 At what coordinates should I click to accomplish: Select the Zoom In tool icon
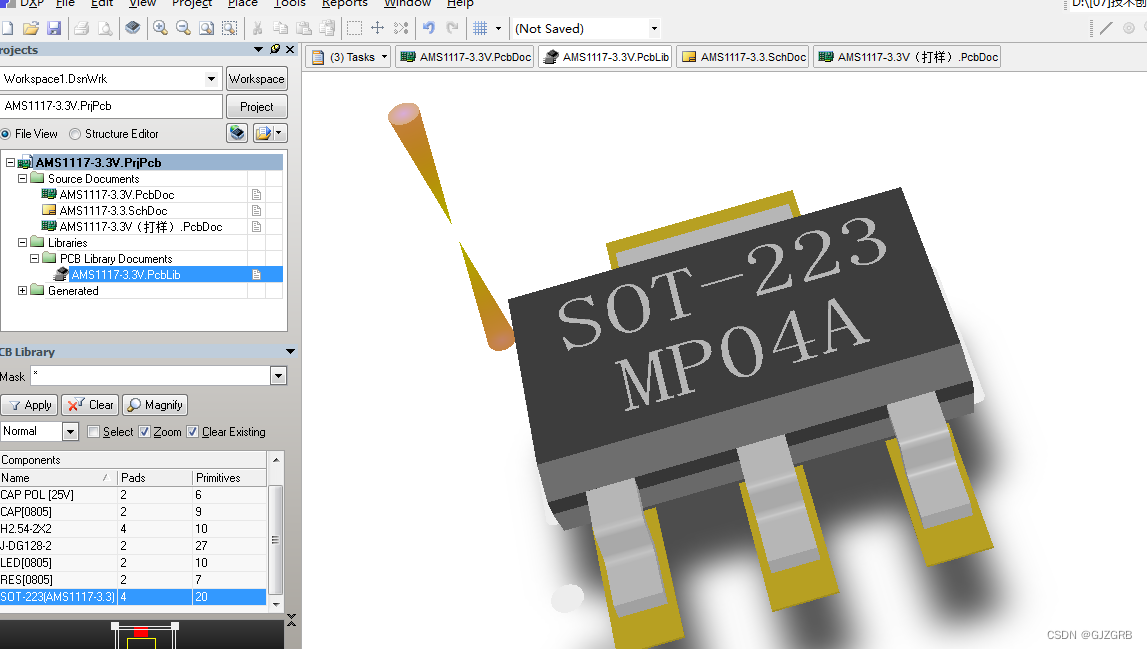point(160,28)
